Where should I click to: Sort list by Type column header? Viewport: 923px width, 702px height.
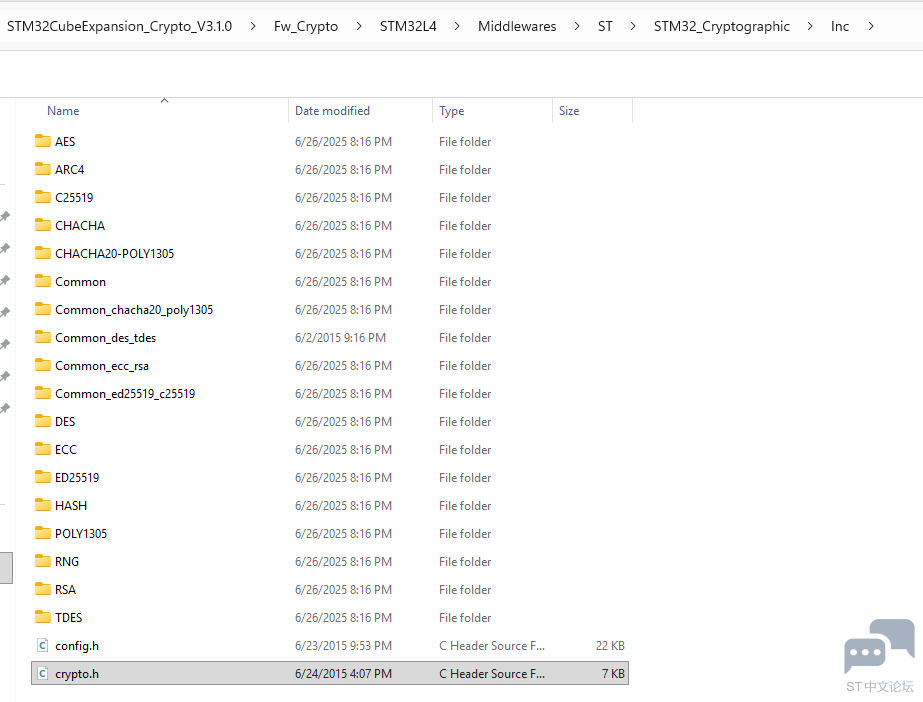(x=451, y=111)
